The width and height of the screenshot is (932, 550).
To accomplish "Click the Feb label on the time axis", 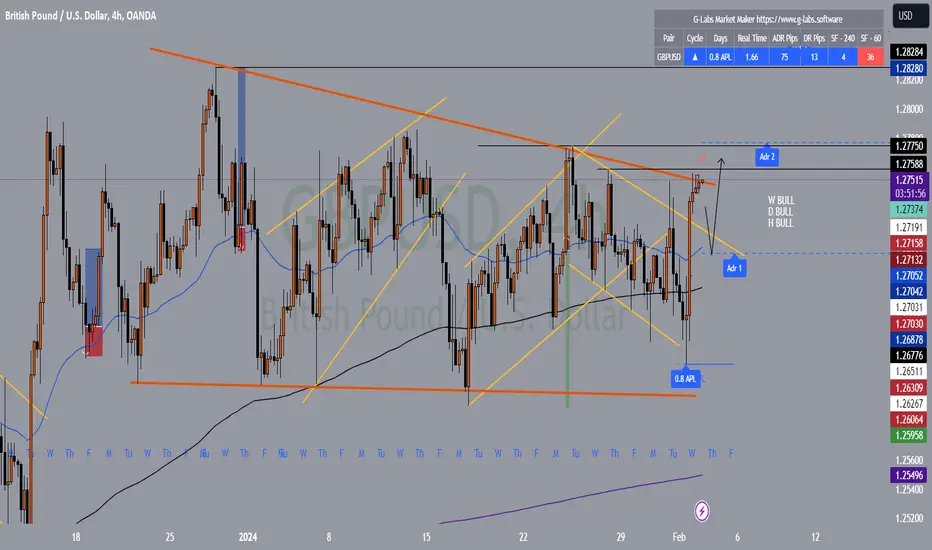I will point(679,537).
